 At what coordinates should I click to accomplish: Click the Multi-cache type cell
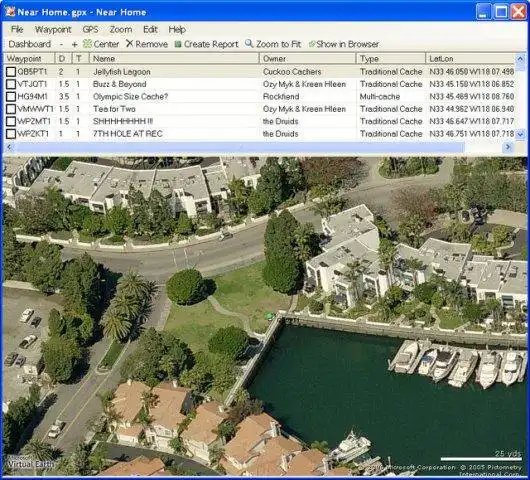(x=380, y=96)
